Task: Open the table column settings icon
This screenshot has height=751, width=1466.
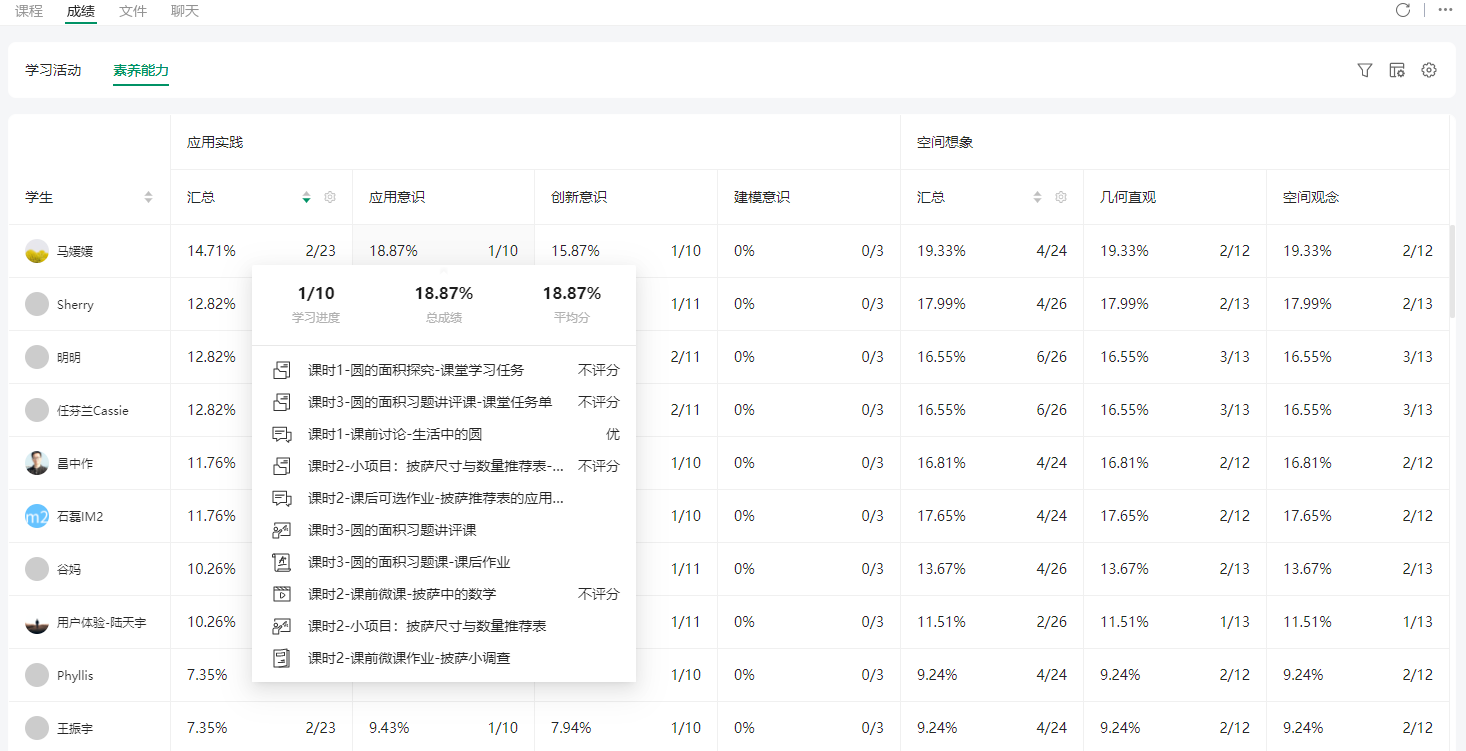Action: (1397, 70)
